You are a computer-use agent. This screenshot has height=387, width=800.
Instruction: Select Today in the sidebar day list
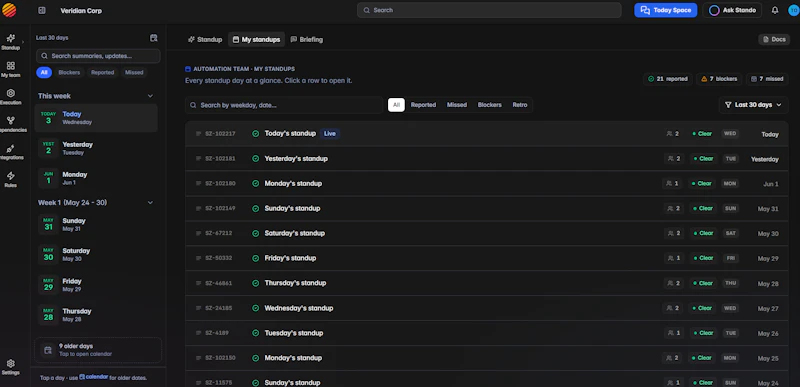(x=96, y=118)
